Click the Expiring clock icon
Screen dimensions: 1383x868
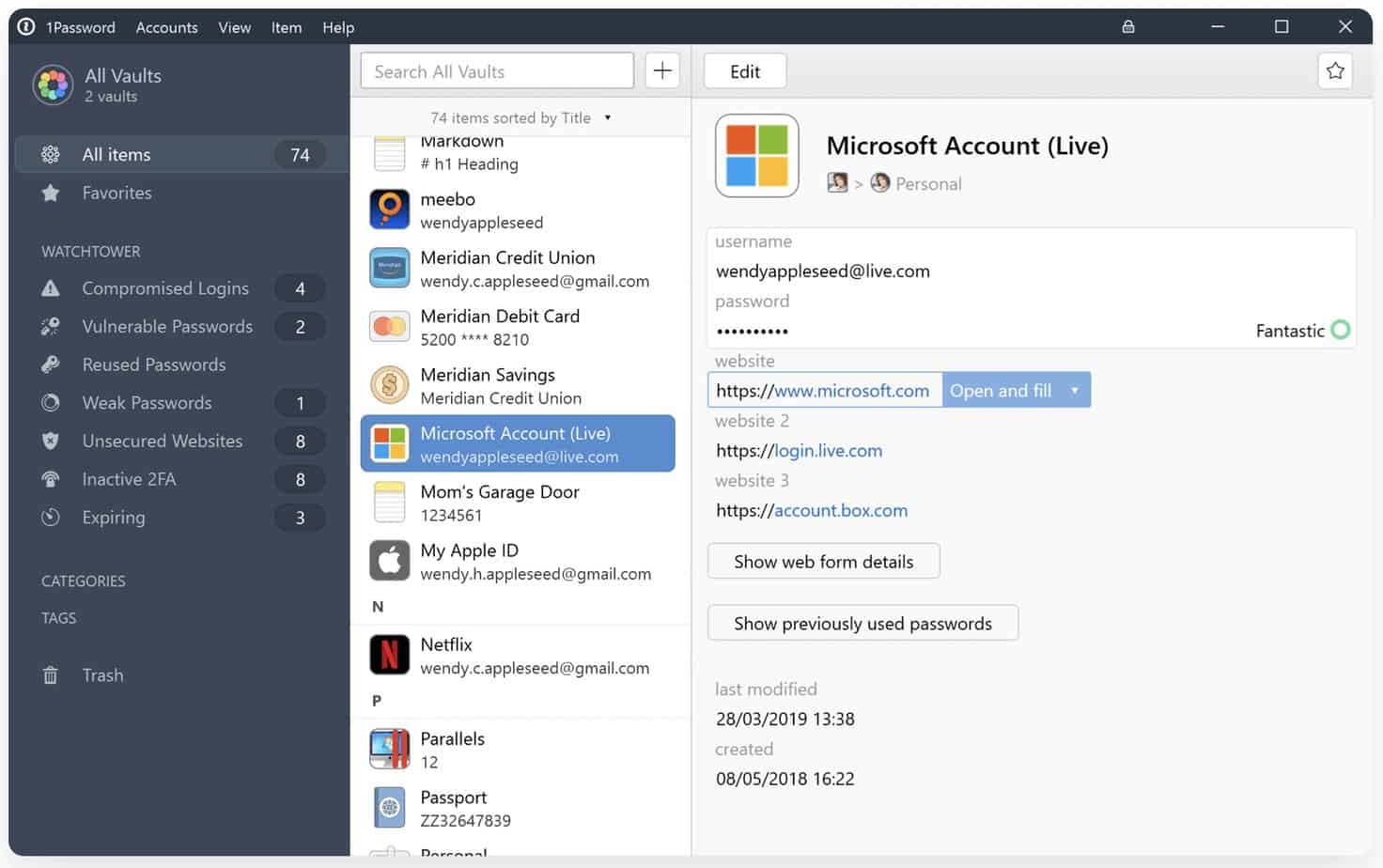click(51, 518)
